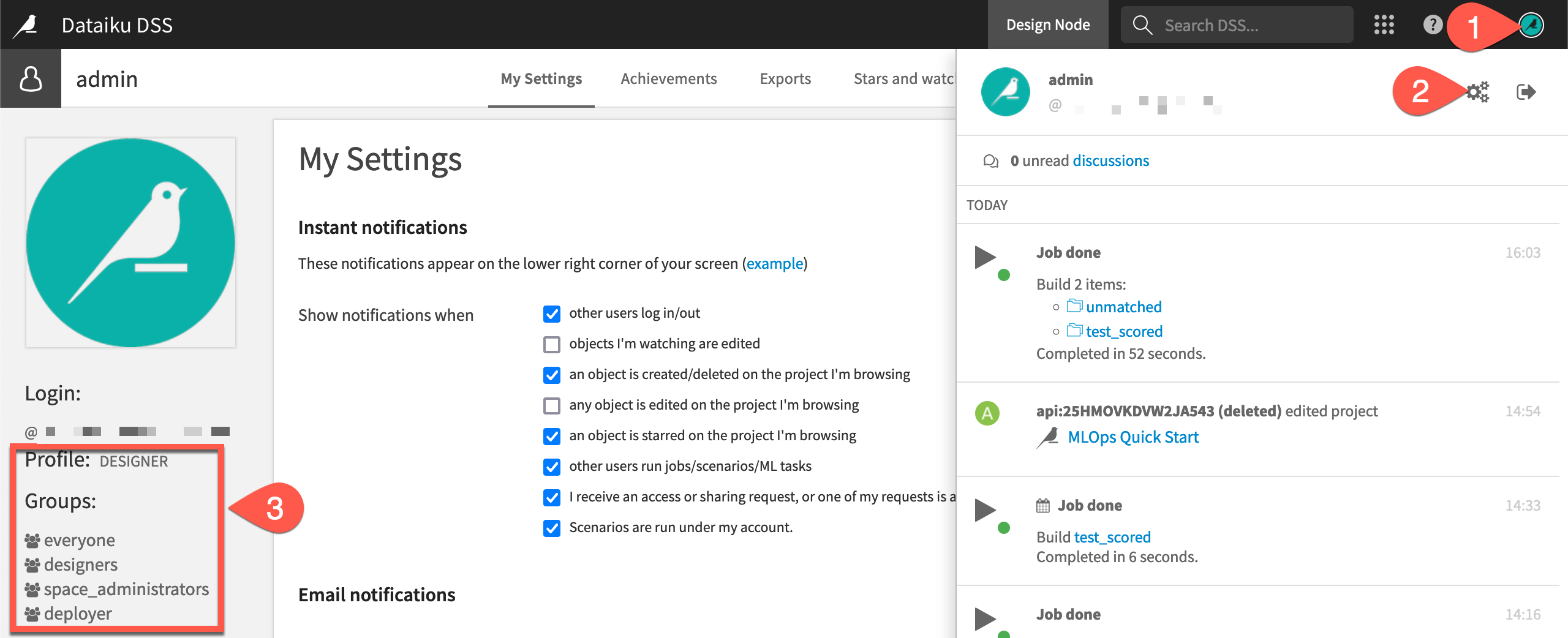Screen dimensions: 1568x638
Task: Click the logout icon in profile panel
Action: pyautogui.click(x=1526, y=92)
